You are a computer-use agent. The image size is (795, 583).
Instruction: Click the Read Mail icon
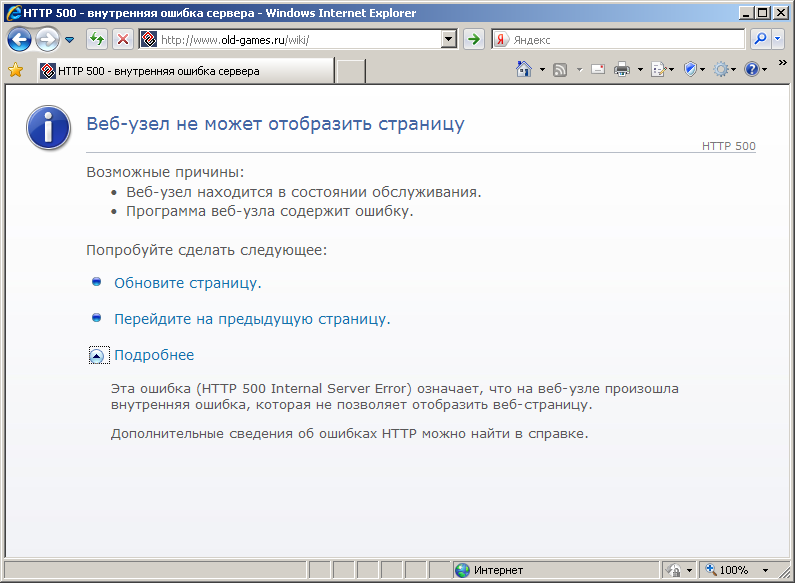[x=598, y=69]
